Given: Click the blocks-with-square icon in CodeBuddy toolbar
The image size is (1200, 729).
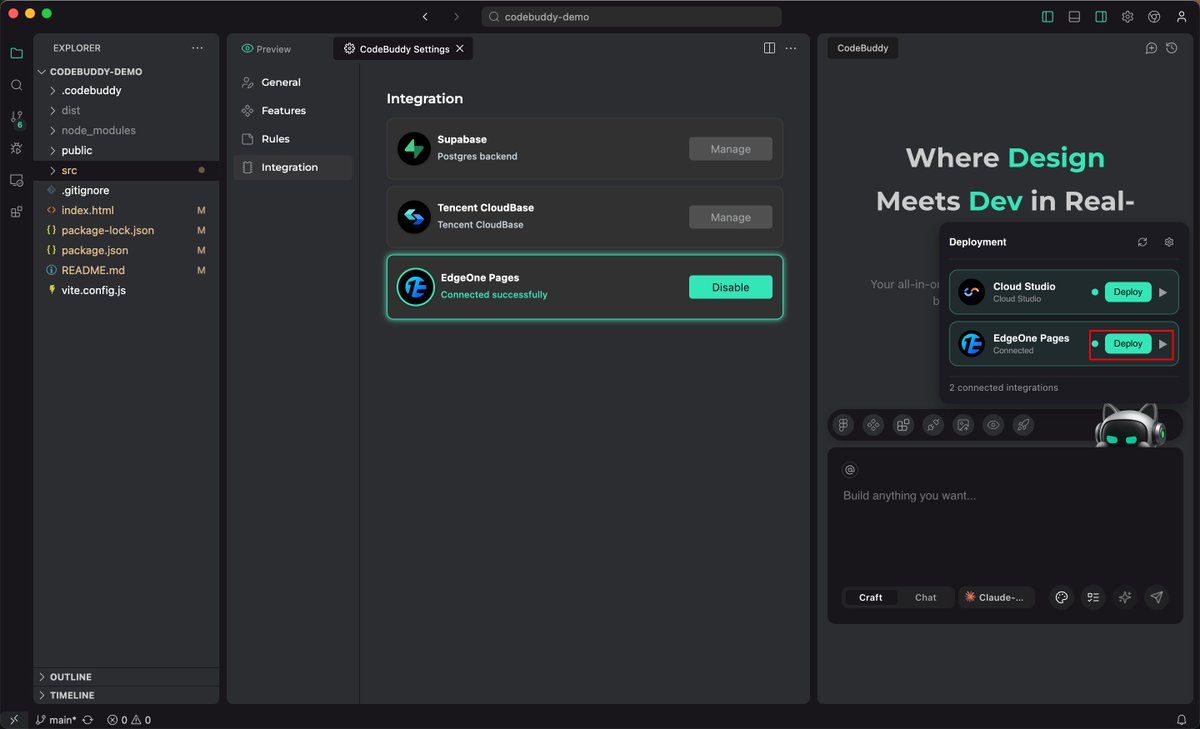Looking at the screenshot, I should (x=903, y=425).
